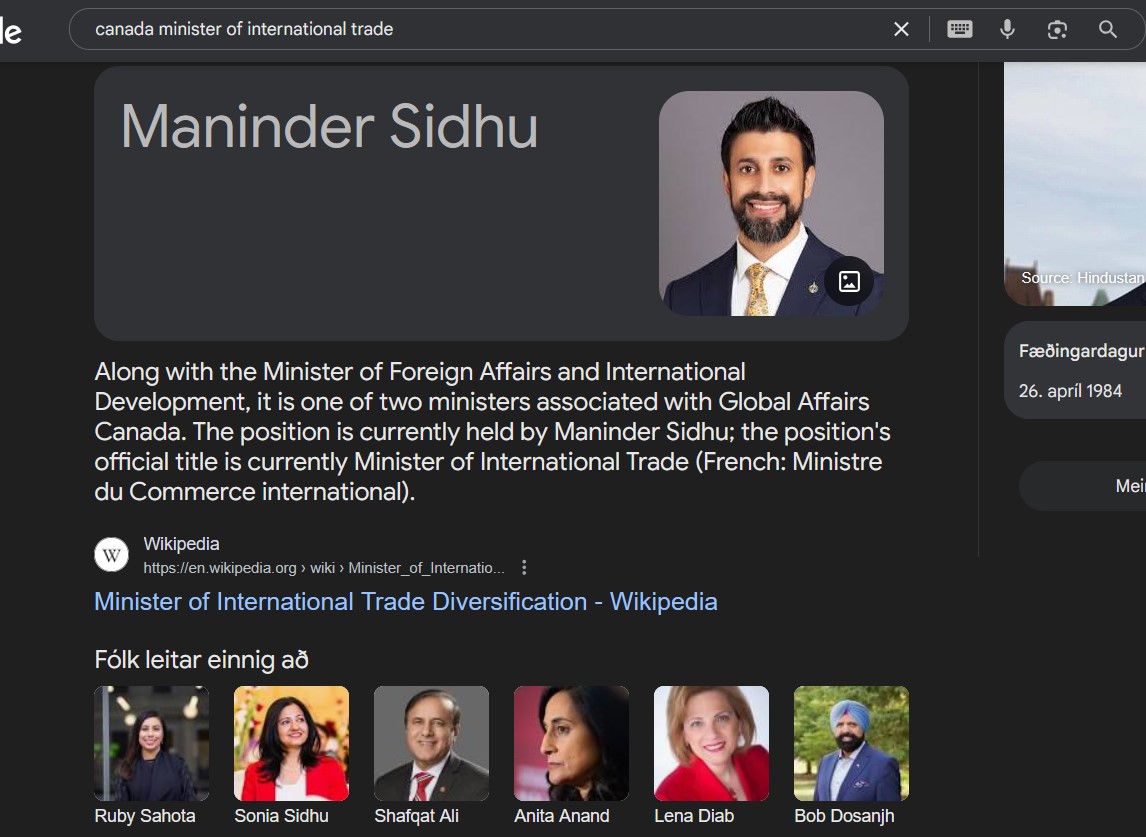Click the Hindustan source image in the side panel
This screenshot has width=1146, height=837.
tap(1075, 183)
